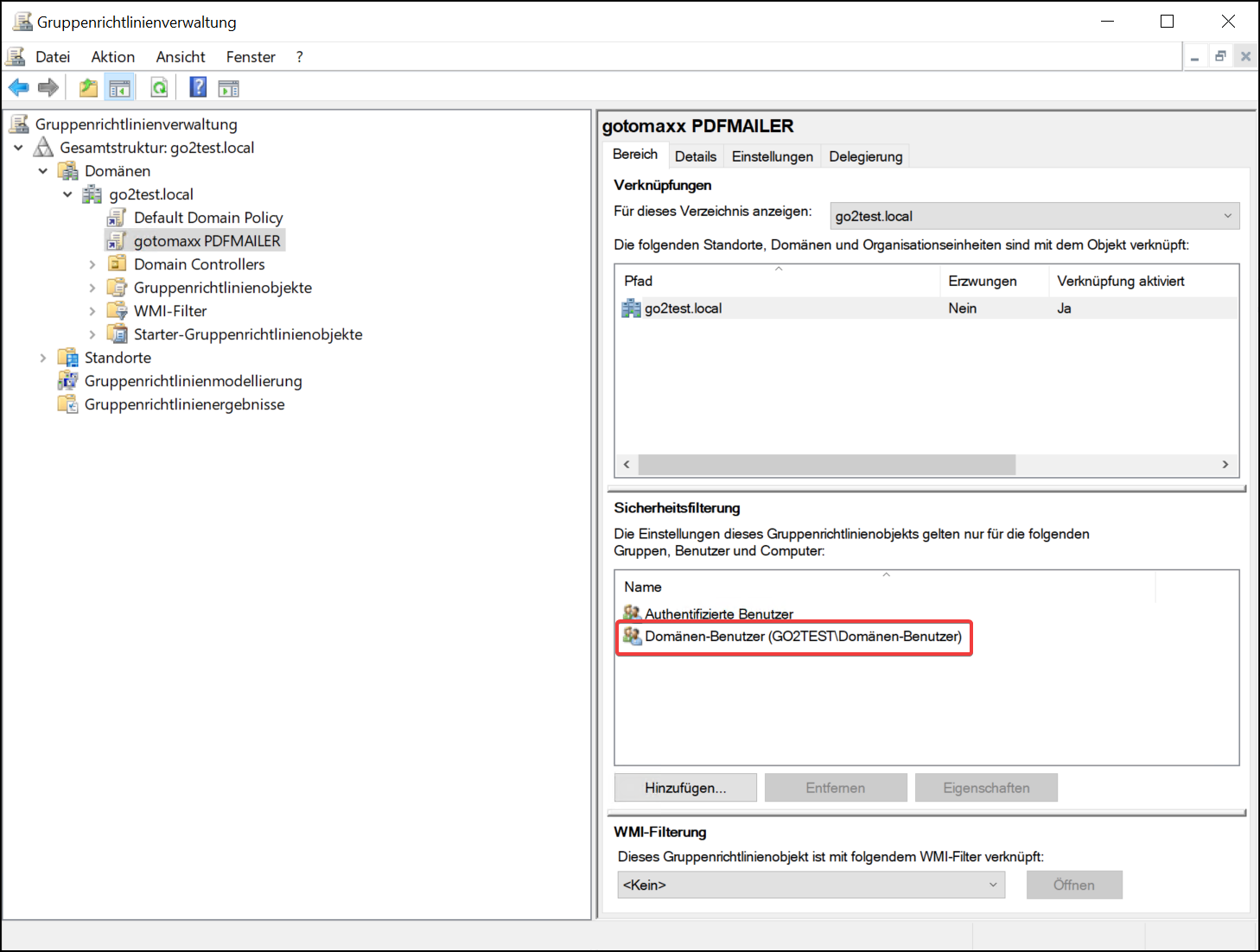Click the Hinzufügen... button
The image size is (1260, 952).
(x=685, y=788)
